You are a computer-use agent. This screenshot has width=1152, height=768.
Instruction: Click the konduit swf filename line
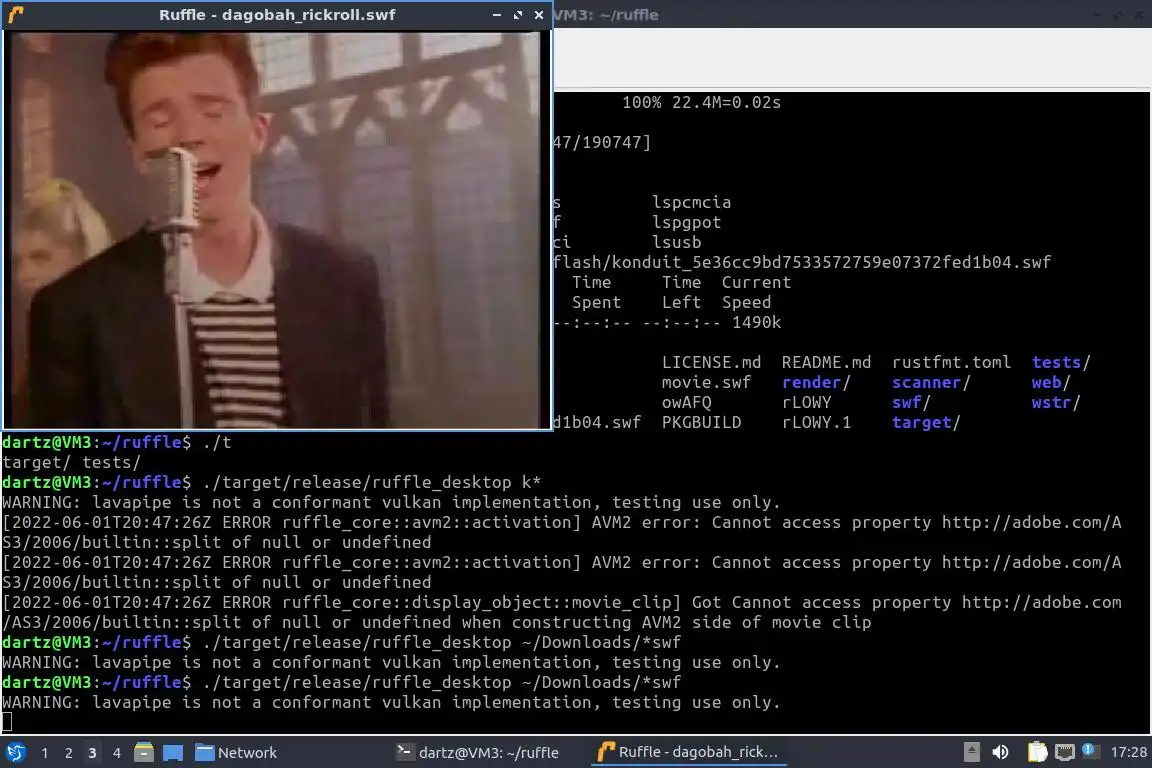(x=802, y=262)
